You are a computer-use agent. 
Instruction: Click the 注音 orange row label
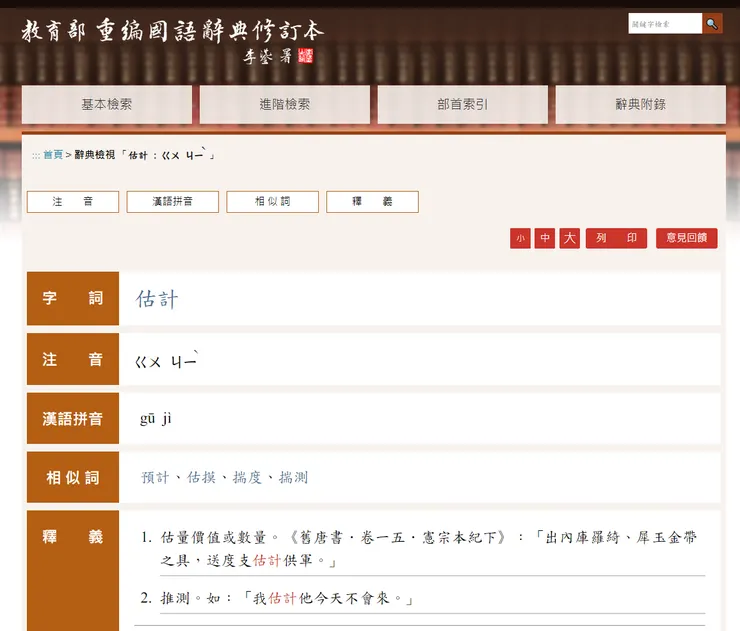pos(73,359)
